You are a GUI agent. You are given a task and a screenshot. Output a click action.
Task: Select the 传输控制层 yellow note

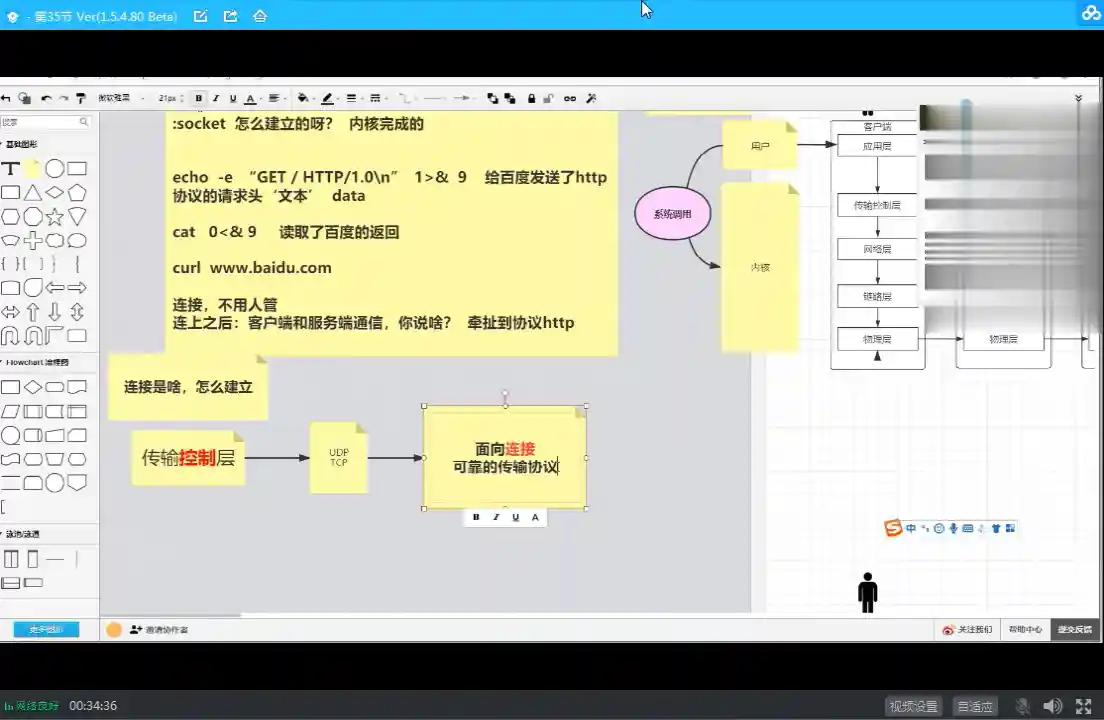[188, 457]
